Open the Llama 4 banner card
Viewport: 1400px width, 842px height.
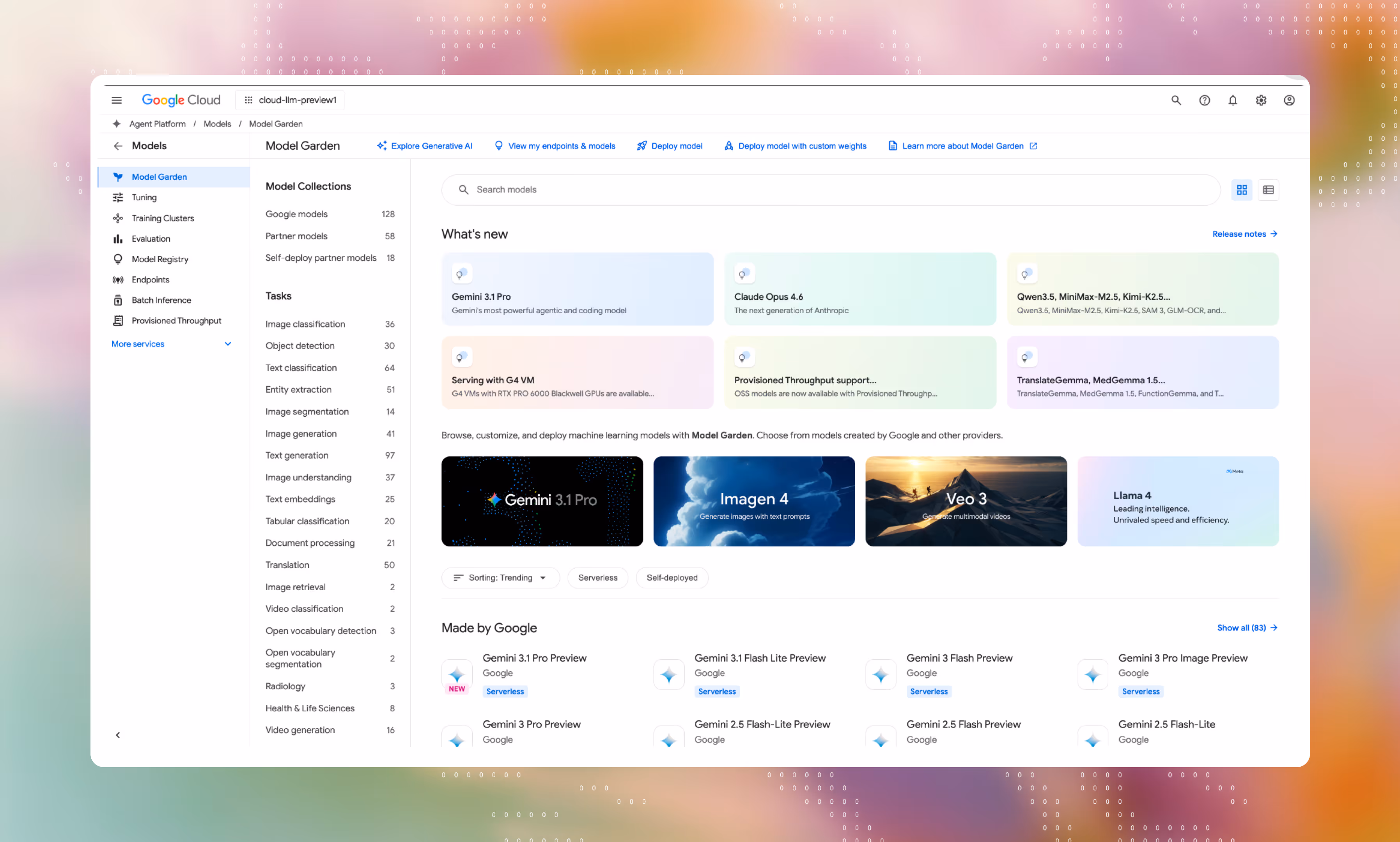tap(1178, 501)
